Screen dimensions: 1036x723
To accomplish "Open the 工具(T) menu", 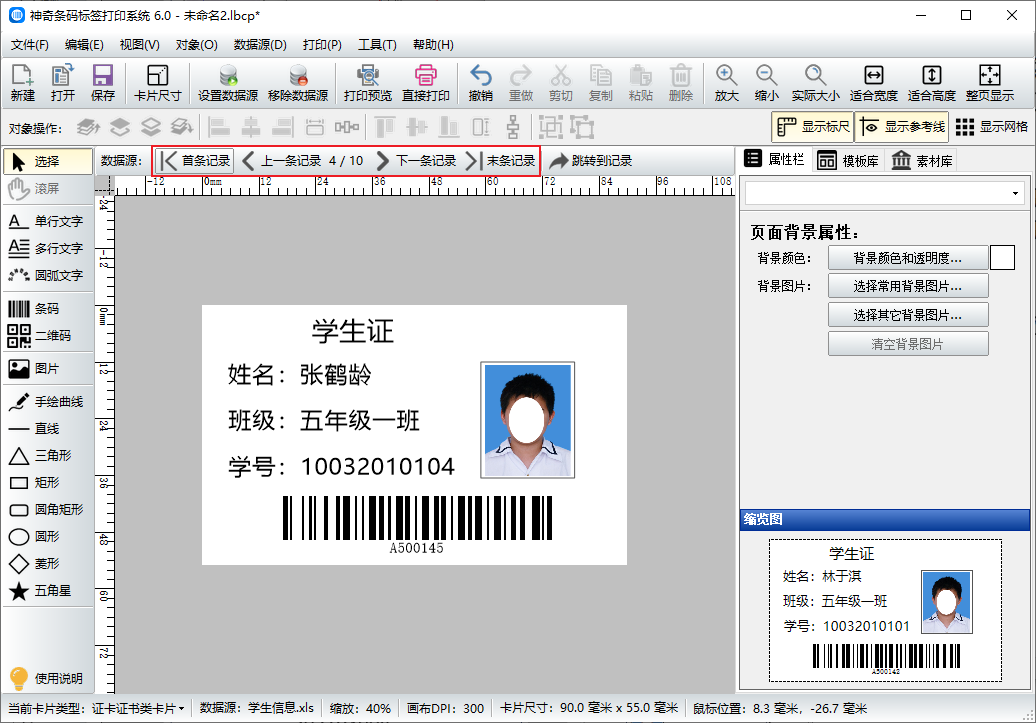I will 377,45.
